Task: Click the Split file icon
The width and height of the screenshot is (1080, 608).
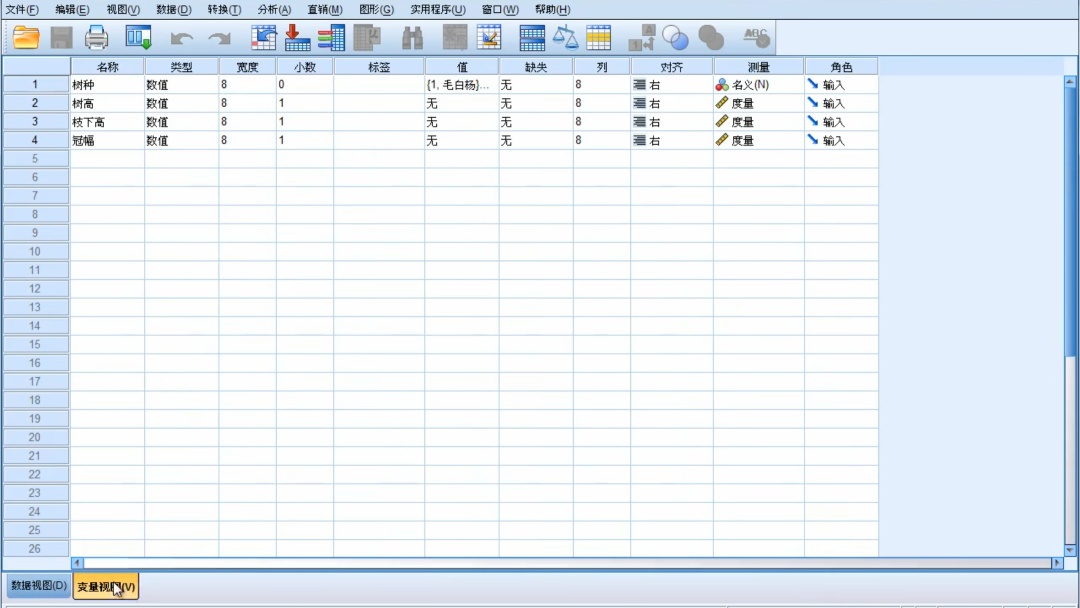Action: click(x=532, y=38)
